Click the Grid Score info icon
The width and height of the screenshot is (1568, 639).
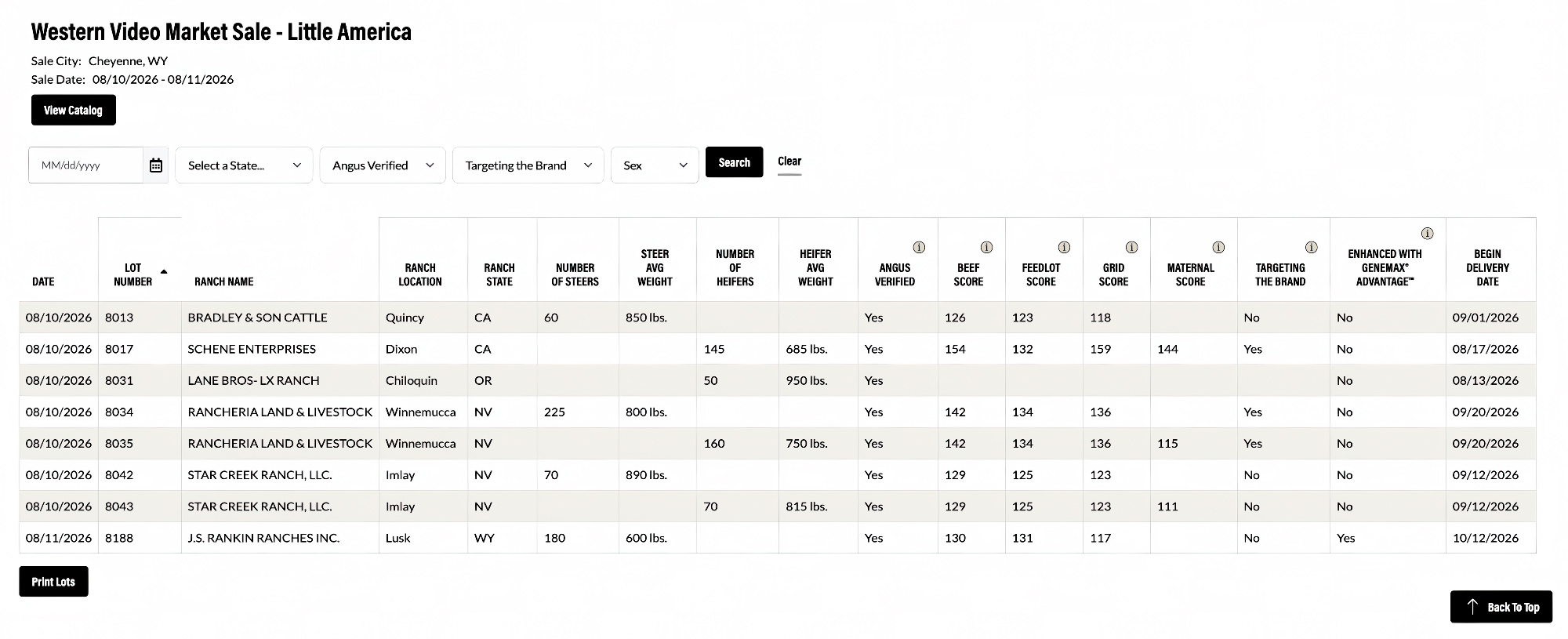[x=1132, y=248]
